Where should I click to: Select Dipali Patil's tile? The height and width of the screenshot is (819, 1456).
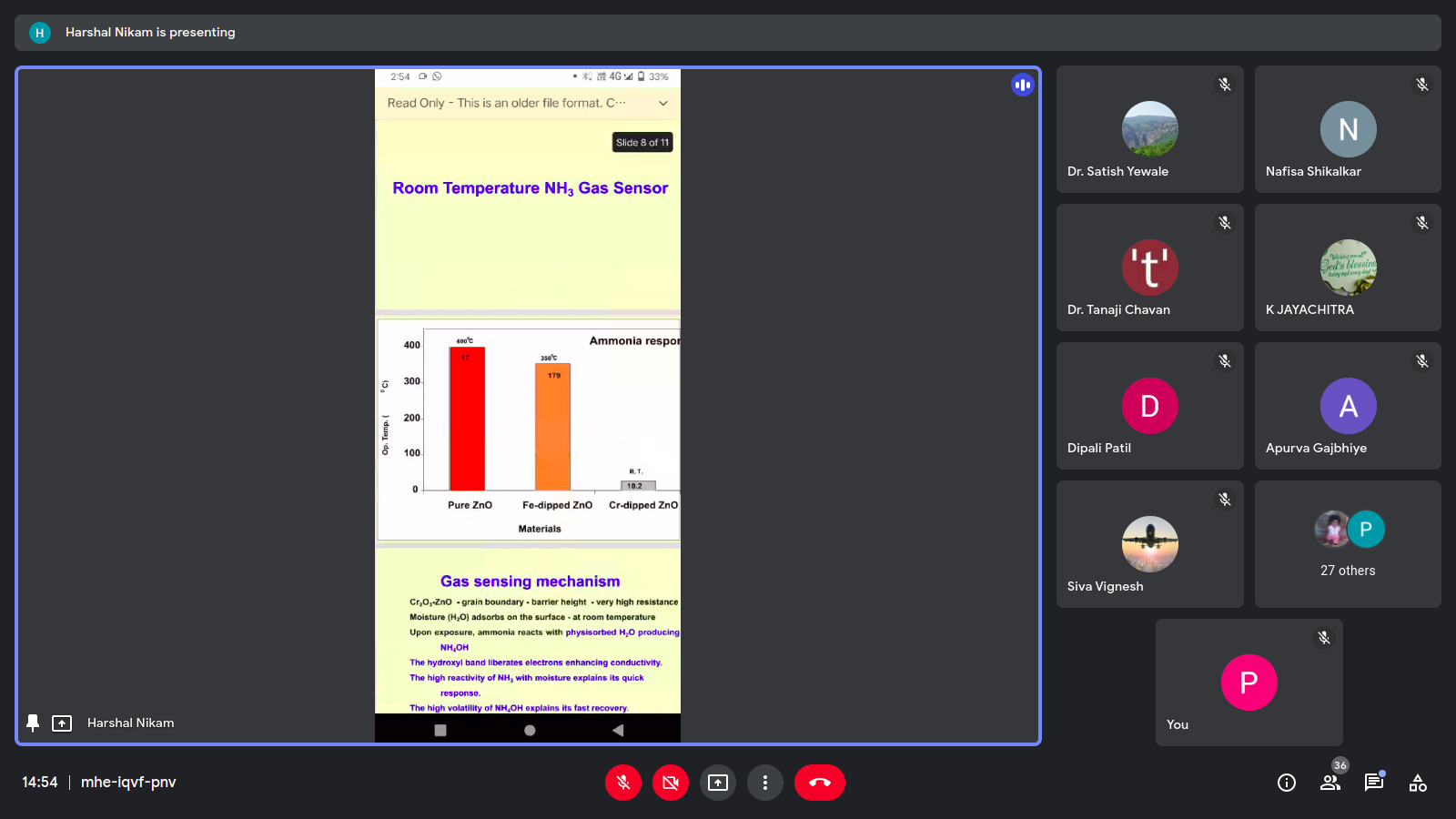(x=1150, y=406)
